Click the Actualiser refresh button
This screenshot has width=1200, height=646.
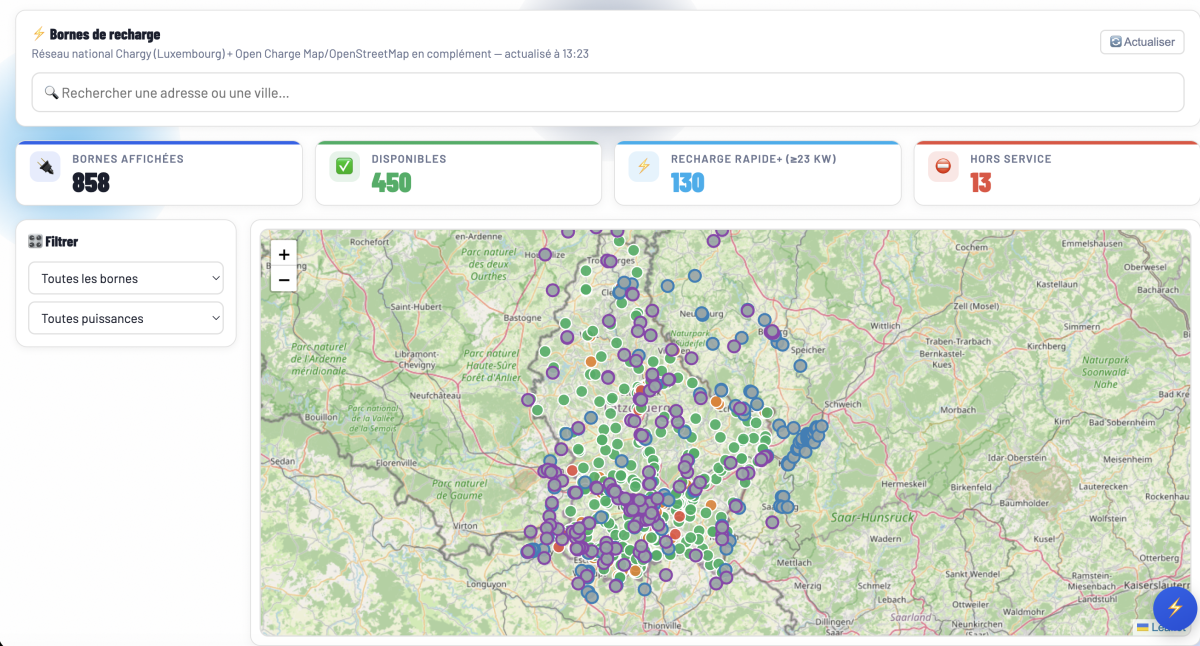pyautogui.click(x=1142, y=42)
